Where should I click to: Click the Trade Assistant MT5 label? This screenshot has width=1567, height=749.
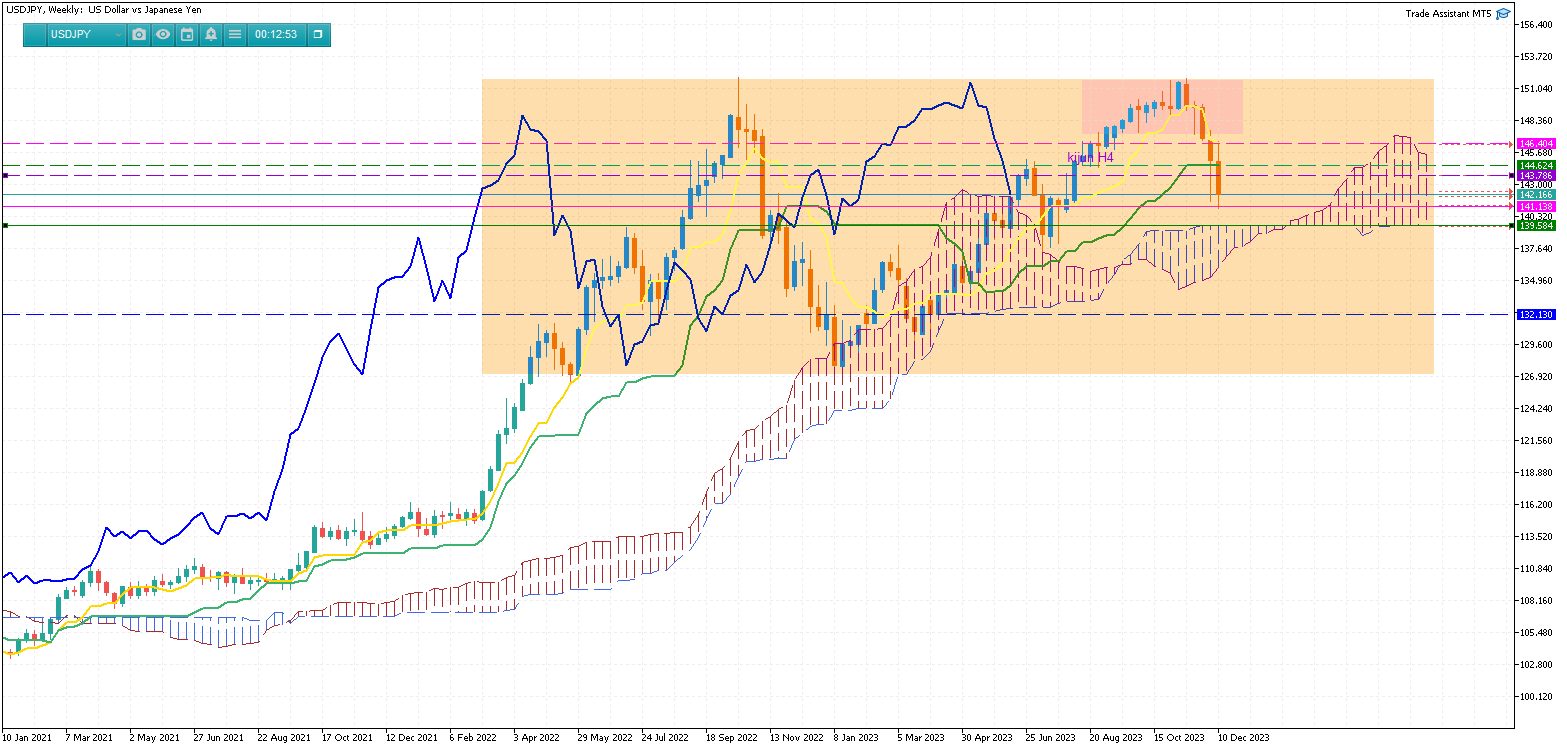pyautogui.click(x=1447, y=14)
